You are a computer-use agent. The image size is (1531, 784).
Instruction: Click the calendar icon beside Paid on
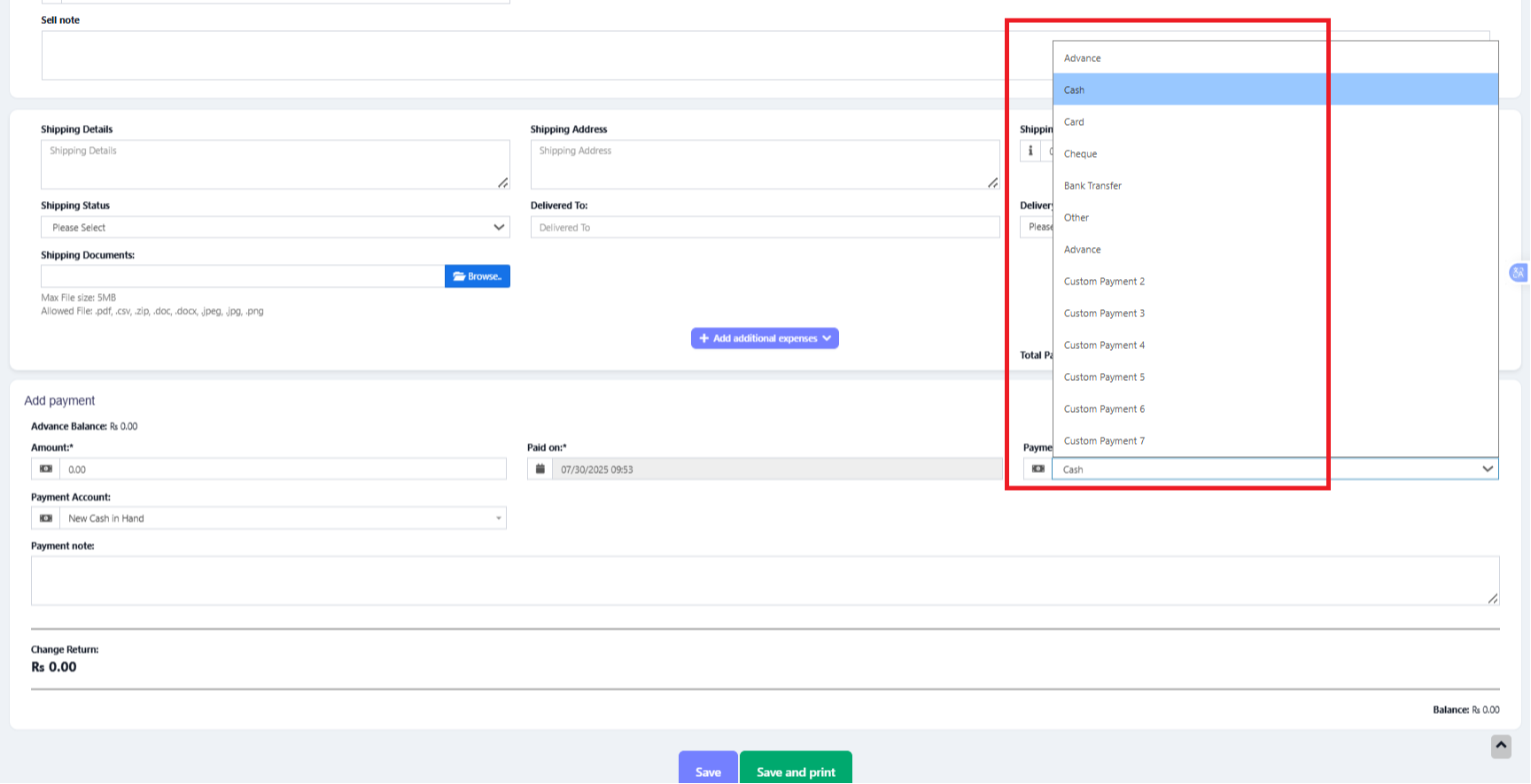click(x=540, y=469)
